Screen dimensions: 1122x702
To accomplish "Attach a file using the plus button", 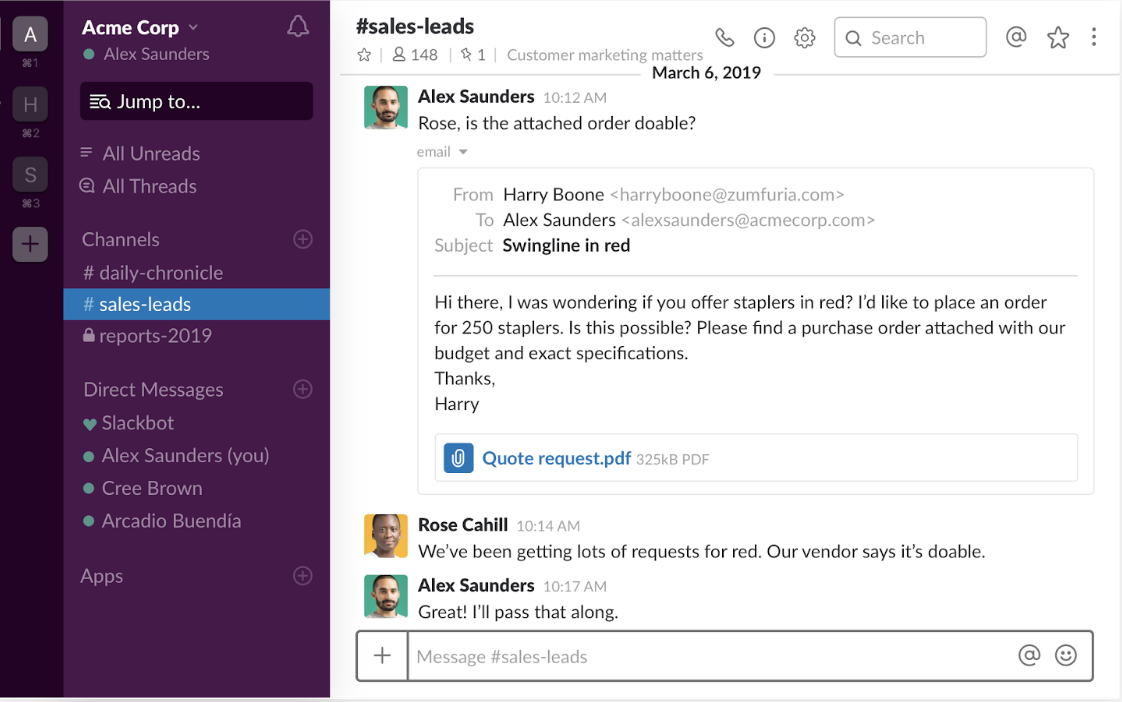I will pos(382,655).
